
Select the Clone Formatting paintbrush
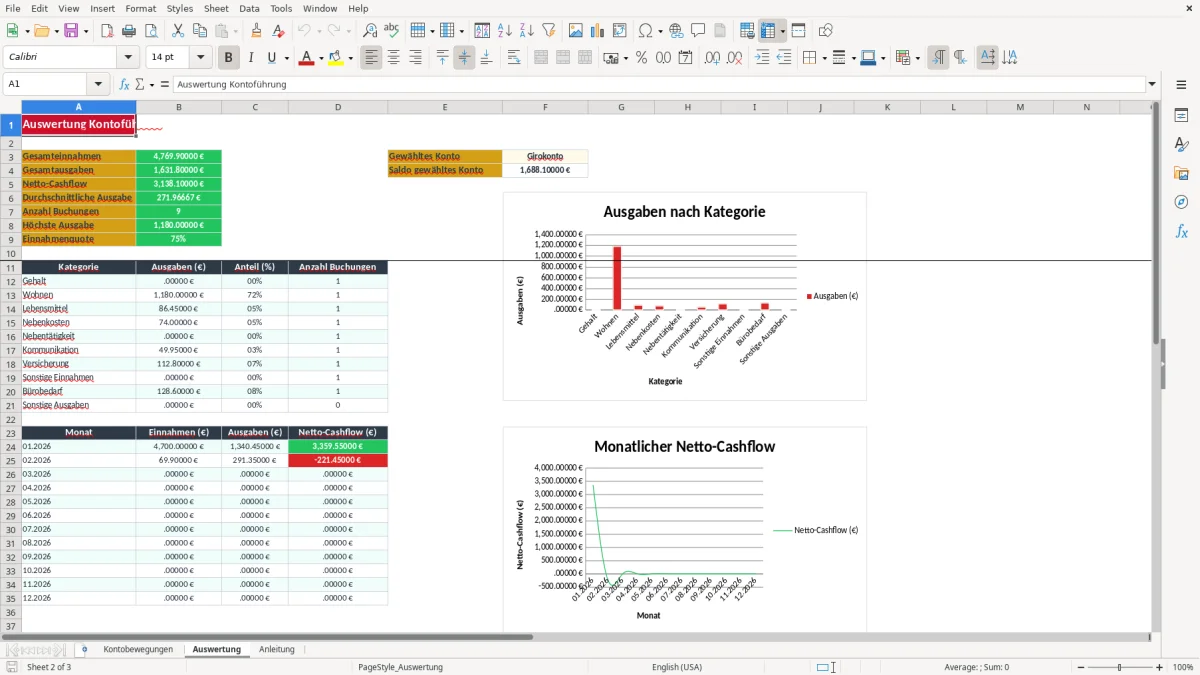pos(256,31)
